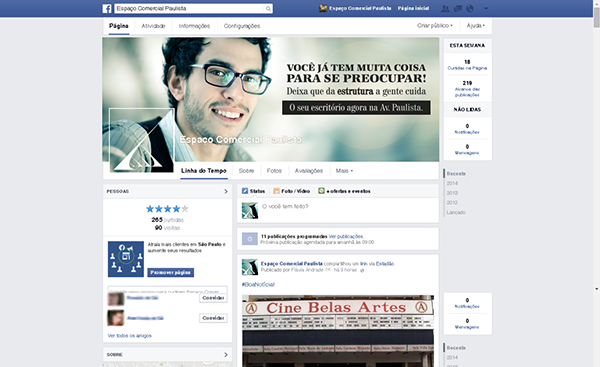Click the search magnifier icon
This screenshot has width=600, height=367.
point(268,8)
